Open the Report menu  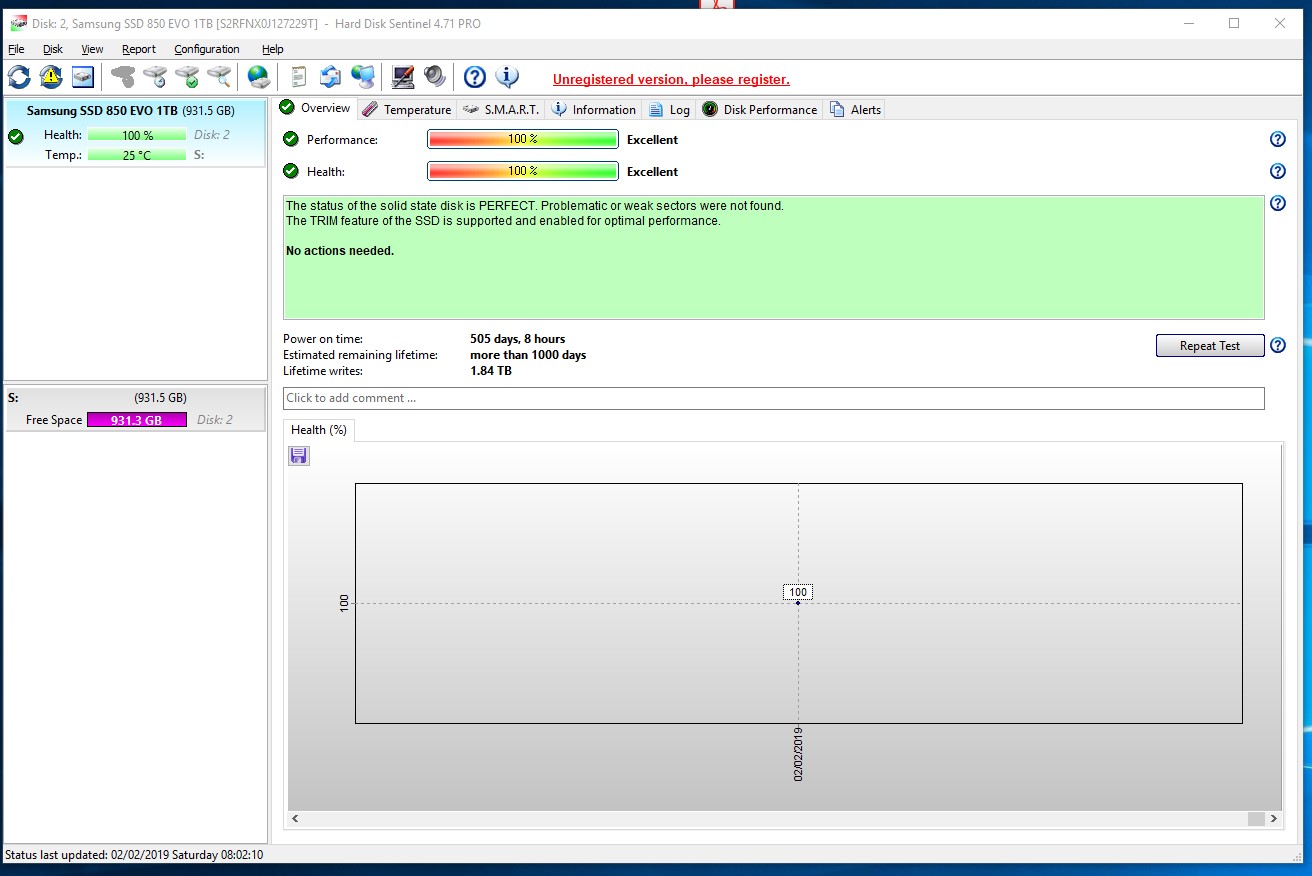139,49
